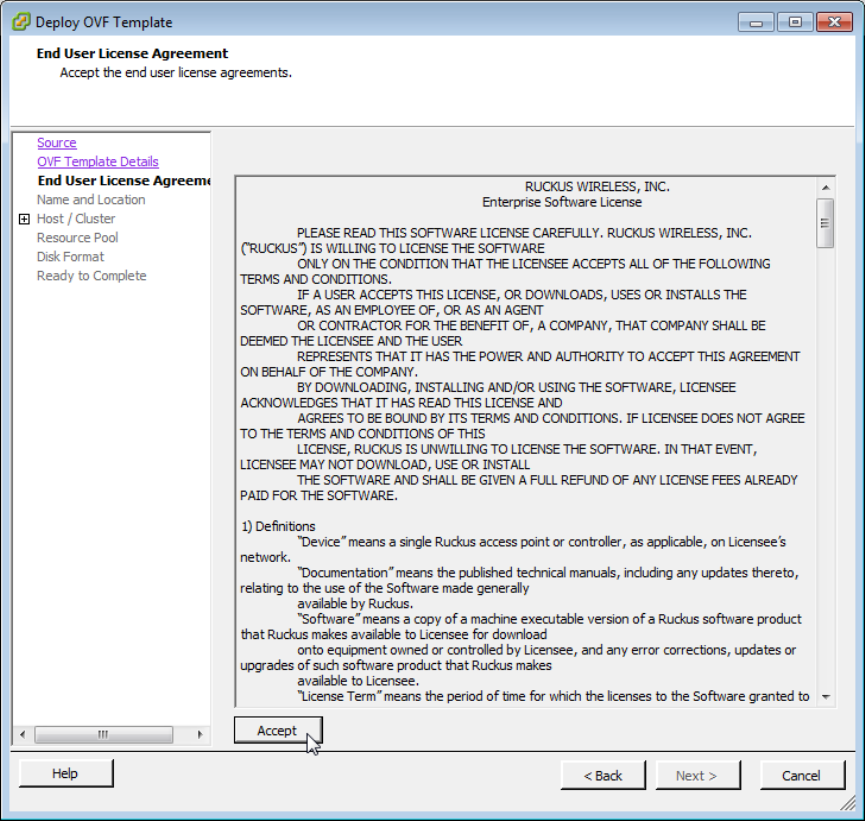Click the Next button
The height and width of the screenshot is (821, 865).
click(x=698, y=775)
